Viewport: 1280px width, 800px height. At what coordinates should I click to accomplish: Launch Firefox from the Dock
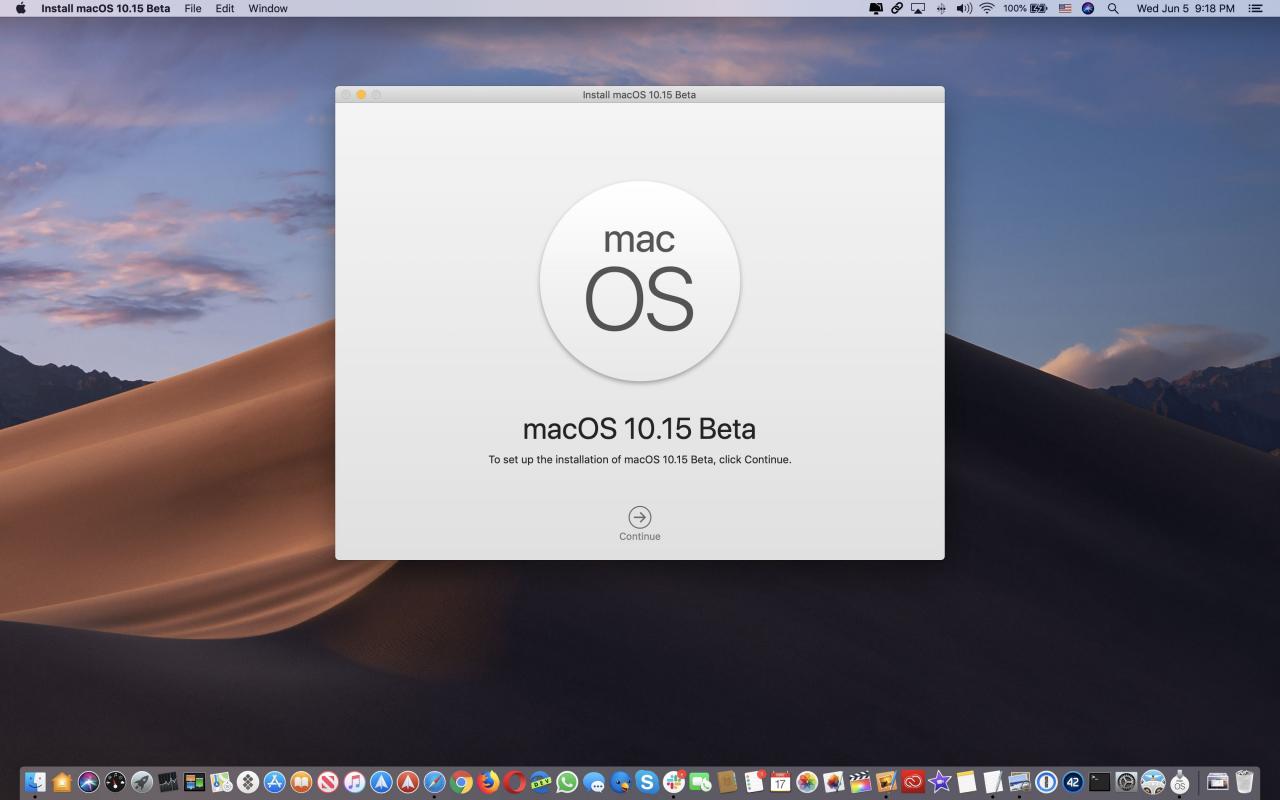pyautogui.click(x=488, y=782)
